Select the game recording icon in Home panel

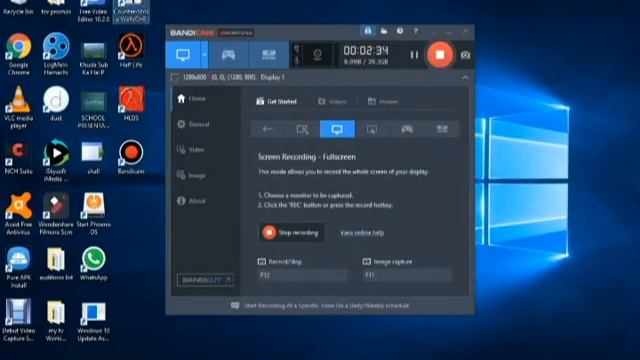click(407, 129)
